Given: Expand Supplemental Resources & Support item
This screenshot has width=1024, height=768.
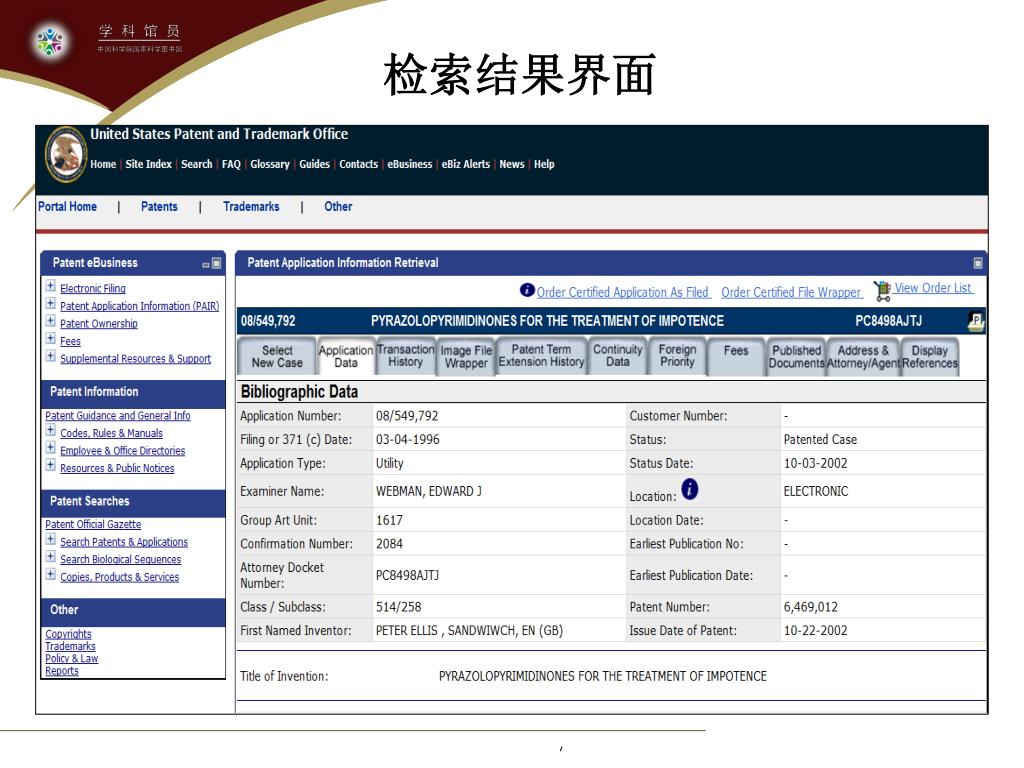Looking at the screenshot, I should tap(50, 356).
